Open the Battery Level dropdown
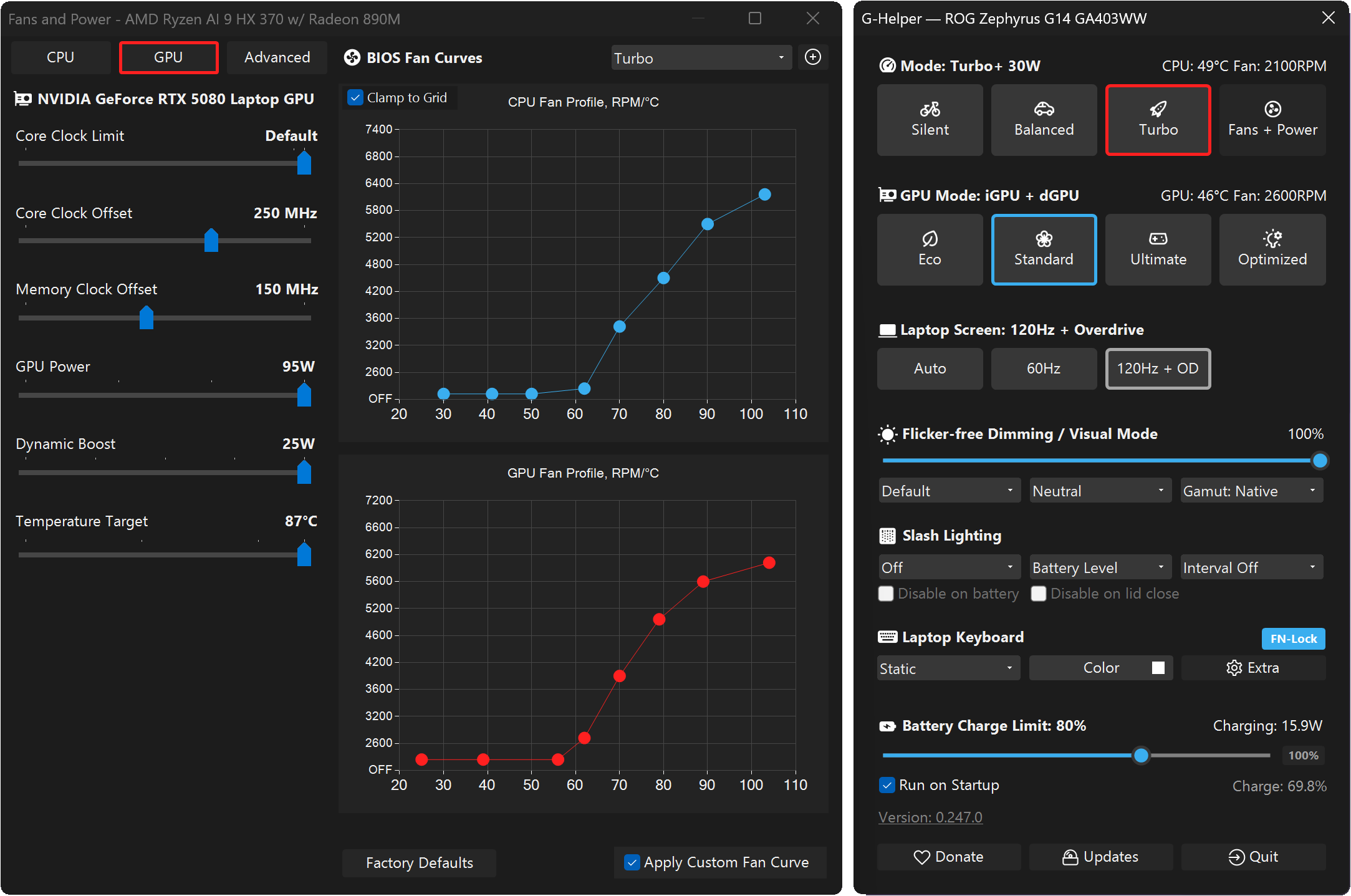This screenshot has height=896, width=1351. pyautogui.click(x=1100, y=567)
